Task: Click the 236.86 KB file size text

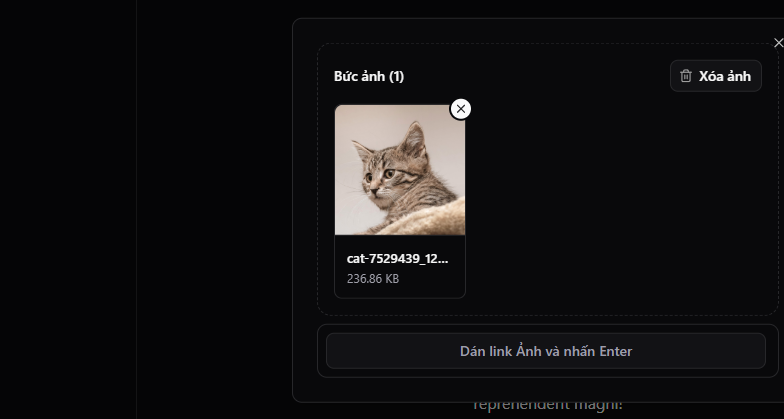Action: (x=373, y=278)
